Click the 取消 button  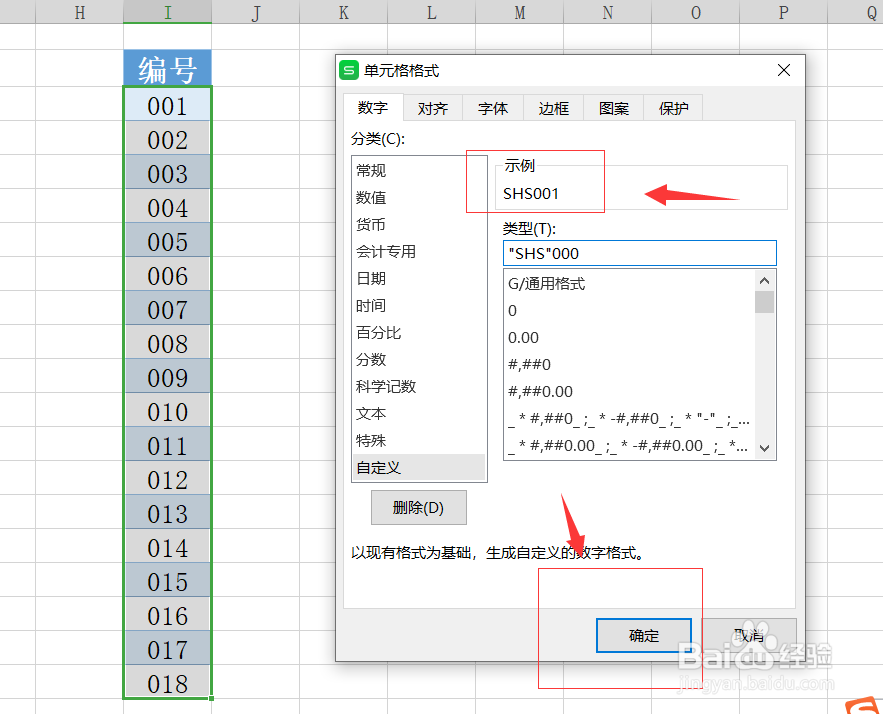pyautogui.click(x=750, y=636)
